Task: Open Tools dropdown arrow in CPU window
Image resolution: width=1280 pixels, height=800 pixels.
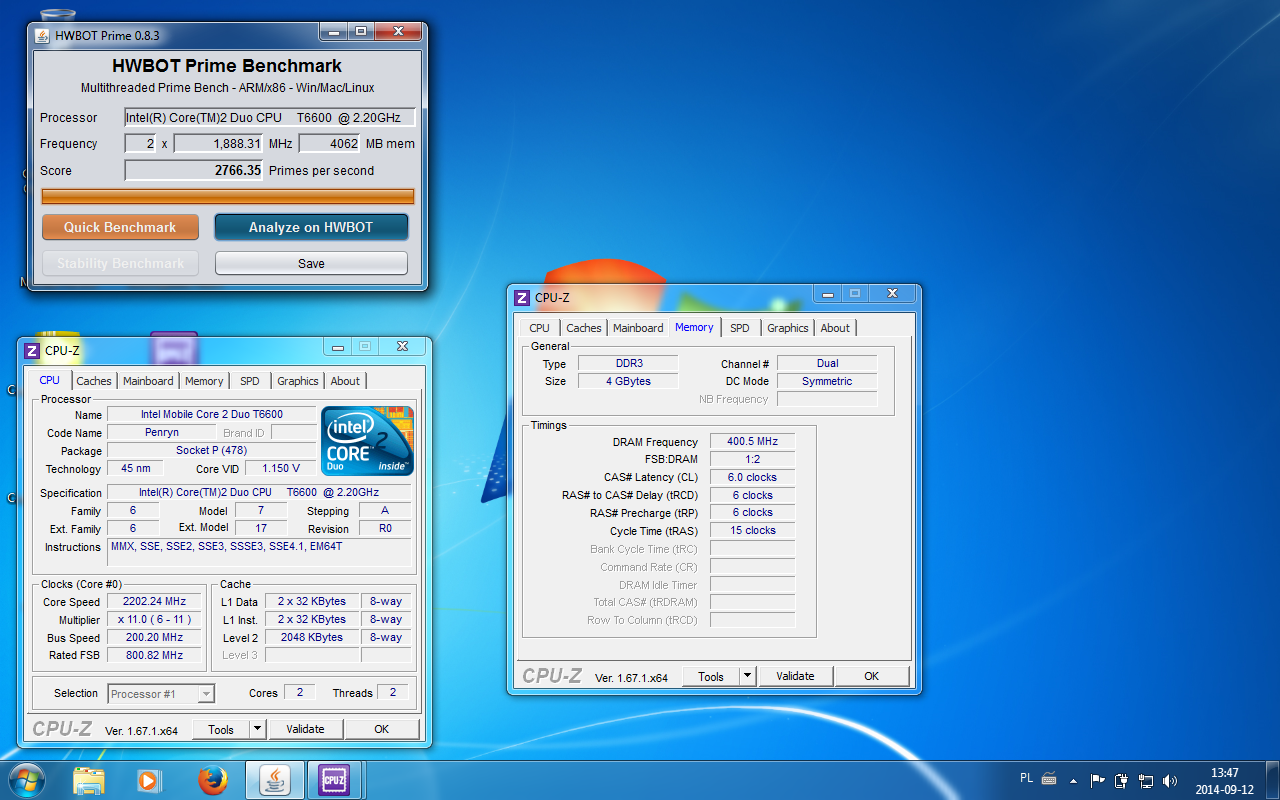Action: pyautogui.click(x=258, y=729)
